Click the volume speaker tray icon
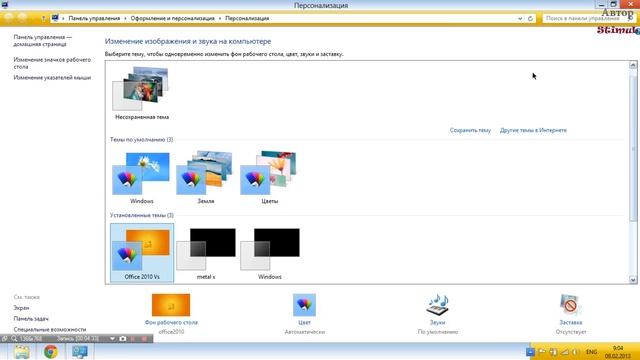This screenshot has width=640, height=360. [575, 352]
